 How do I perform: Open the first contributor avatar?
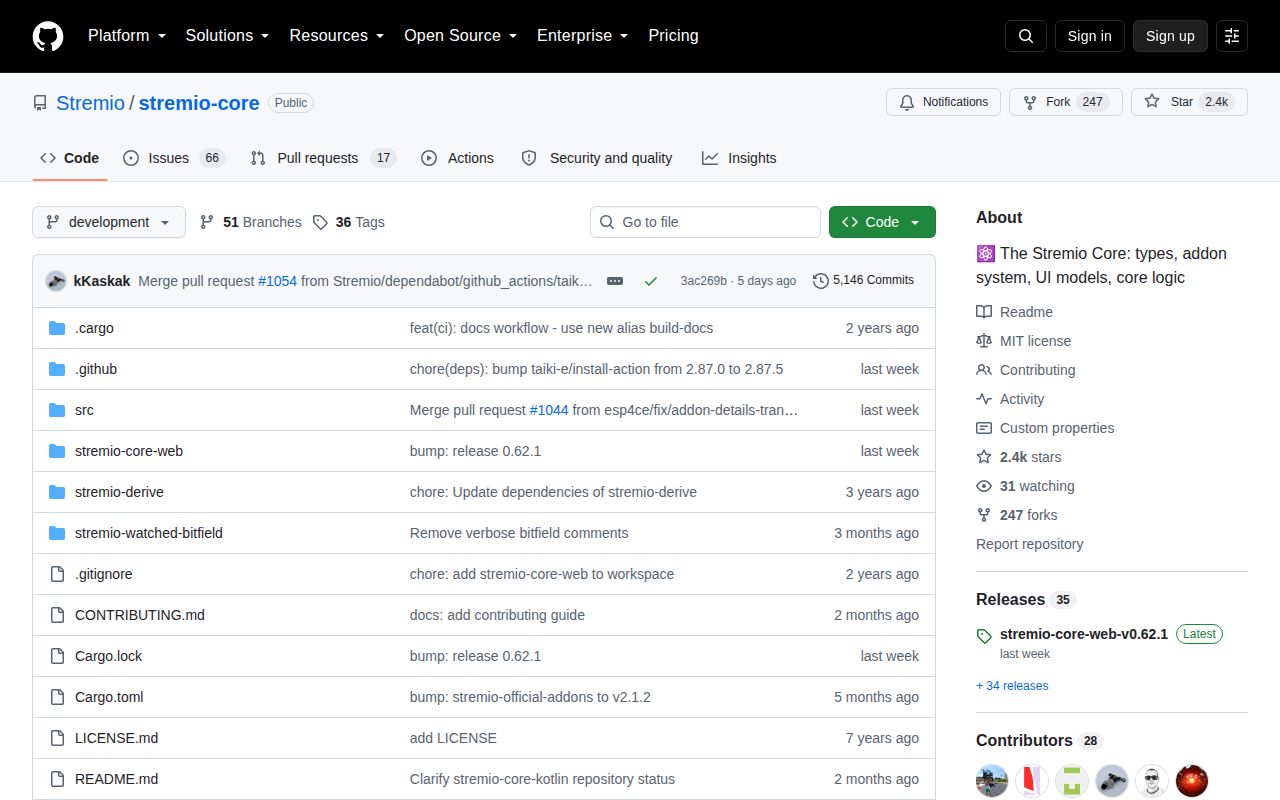coord(992,780)
